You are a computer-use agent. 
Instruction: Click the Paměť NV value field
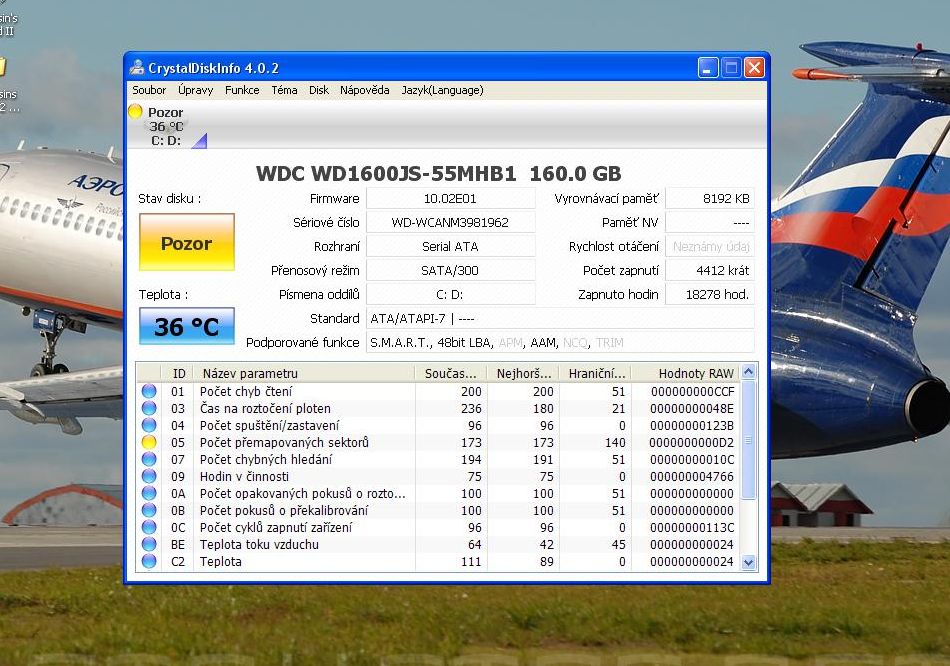pyautogui.click(x=710, y=222)
